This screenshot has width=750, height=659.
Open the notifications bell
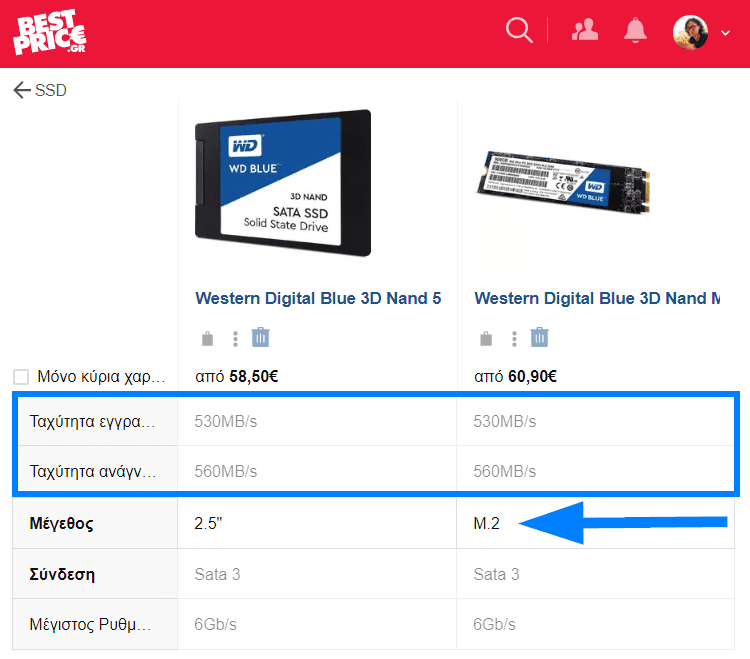tap(635, 30)
